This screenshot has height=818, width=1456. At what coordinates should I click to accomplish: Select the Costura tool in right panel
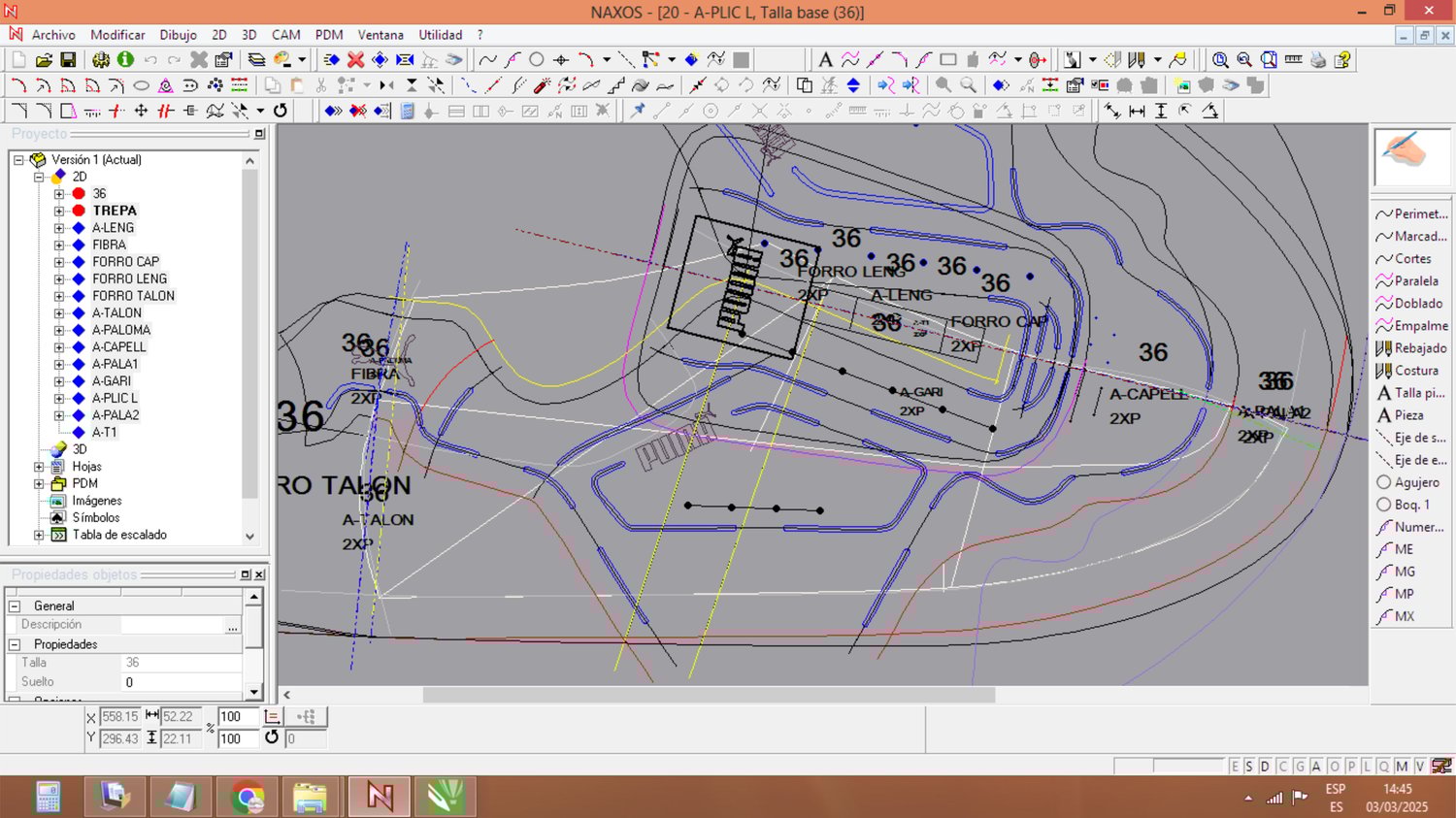coord(1412,371)
